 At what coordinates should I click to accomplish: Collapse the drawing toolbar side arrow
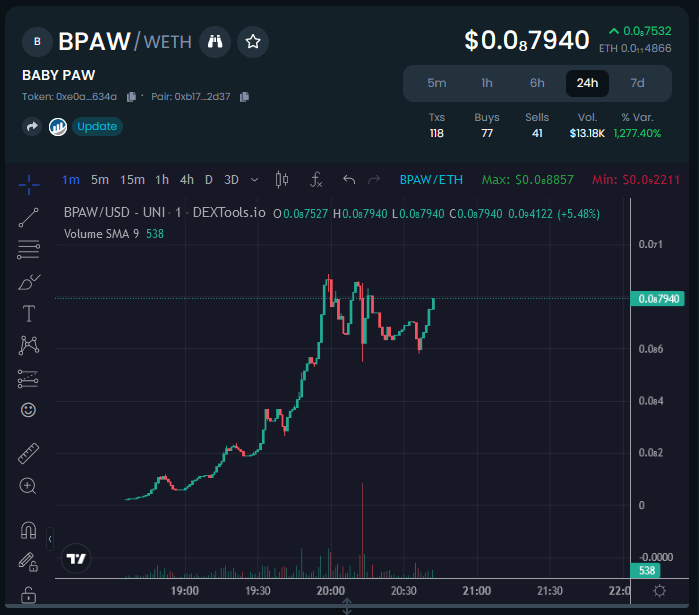[50, 539]
